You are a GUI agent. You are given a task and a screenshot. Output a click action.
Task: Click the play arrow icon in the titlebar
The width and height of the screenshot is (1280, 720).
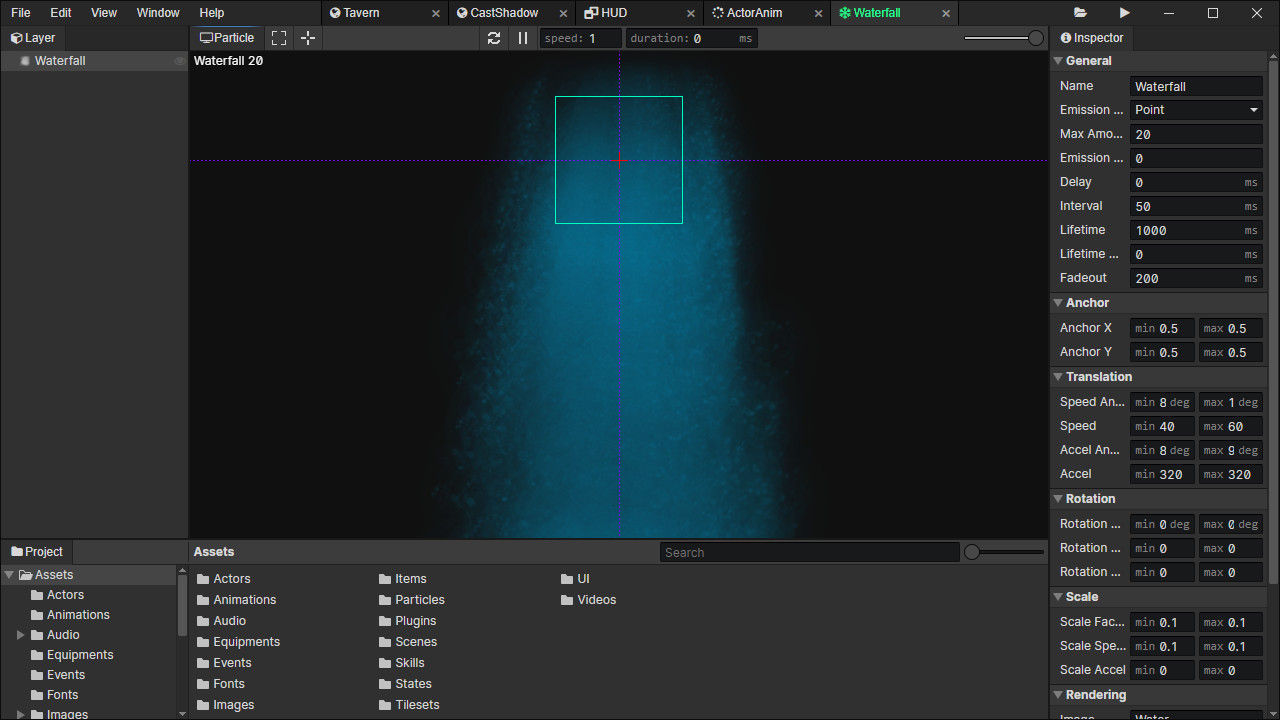1124,13
